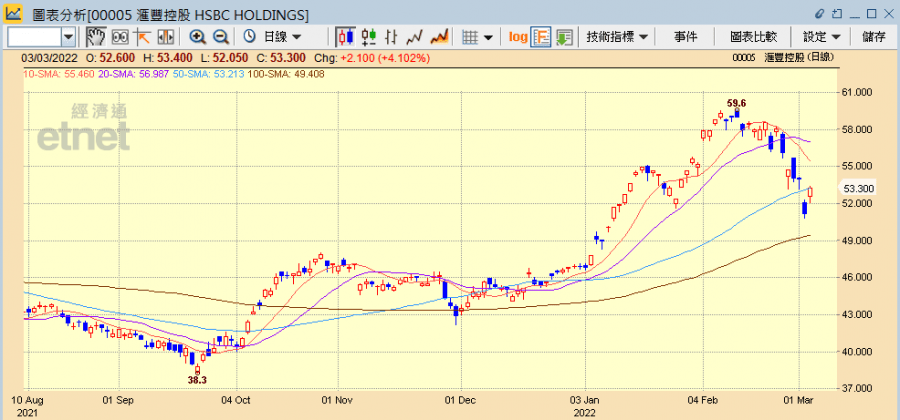
Task: Toggle log scale
Action: (x=518, y=37)
